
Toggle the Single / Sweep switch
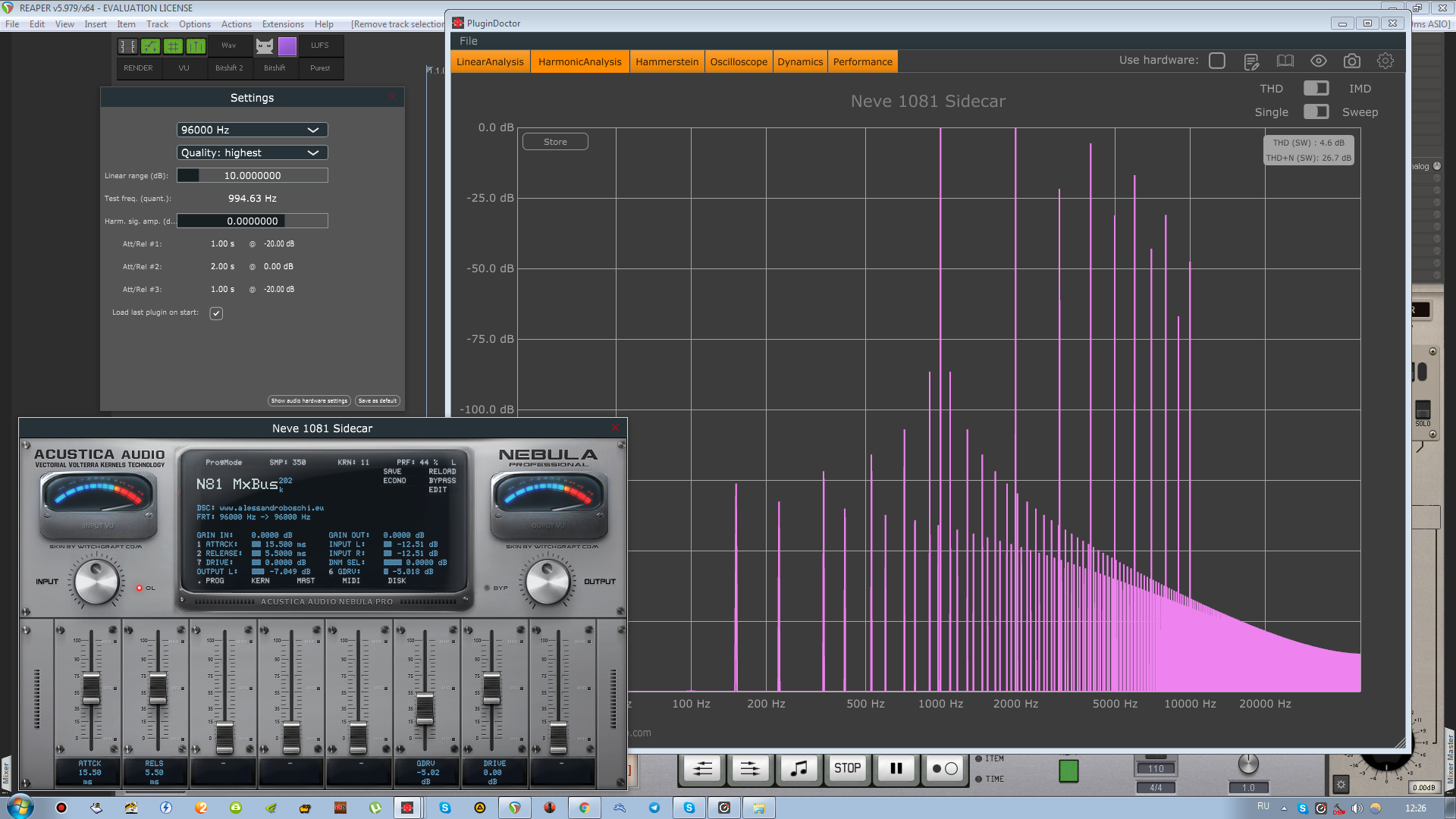tap(1316, 112)
